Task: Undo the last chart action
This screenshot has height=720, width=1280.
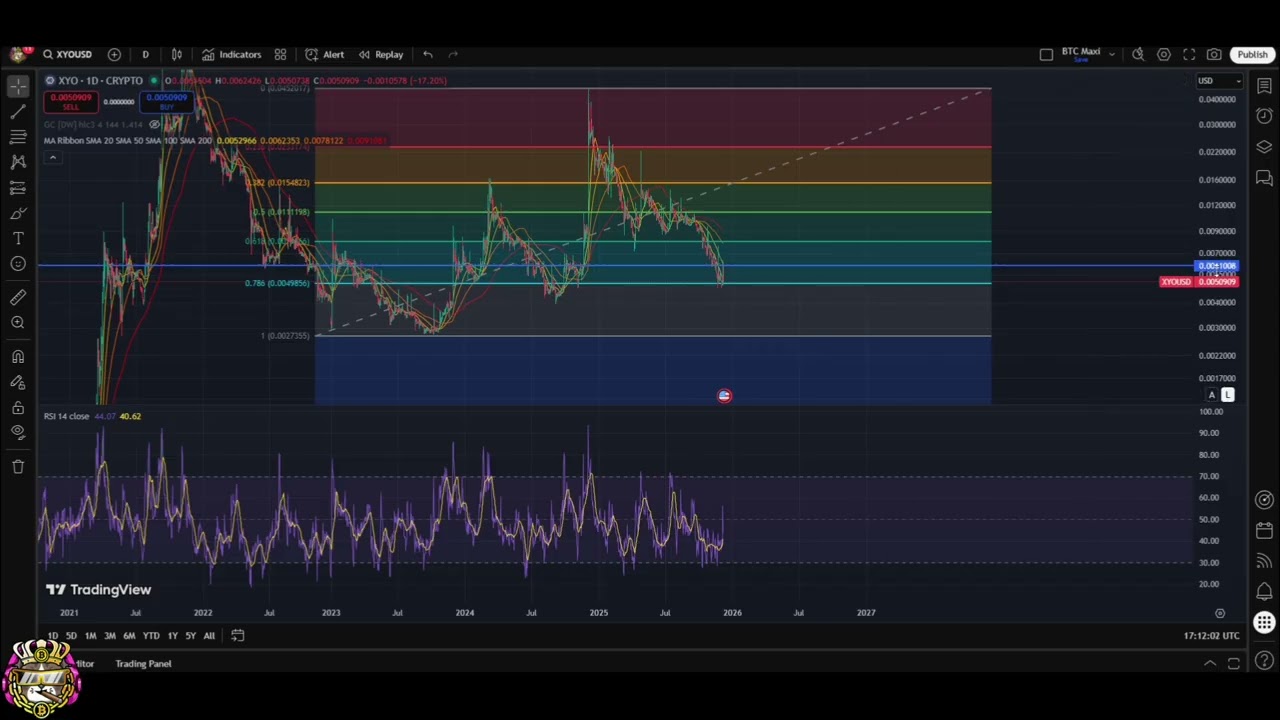Action: tap(428, 54)
